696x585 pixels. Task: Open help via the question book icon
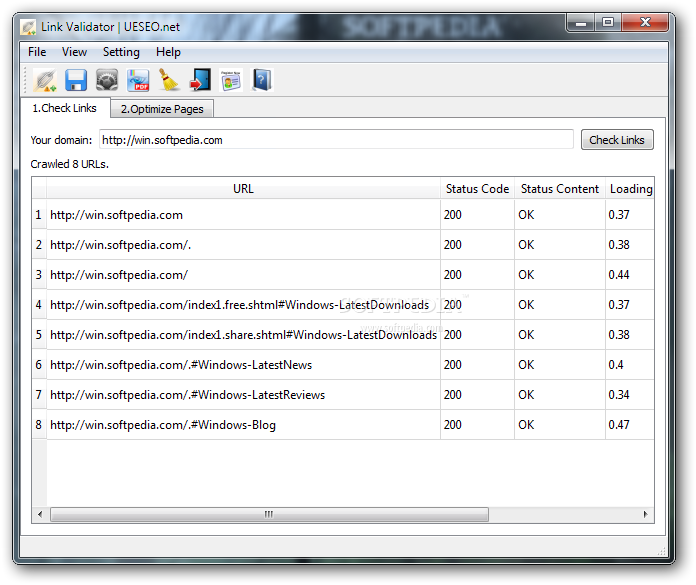pos(262,81)
